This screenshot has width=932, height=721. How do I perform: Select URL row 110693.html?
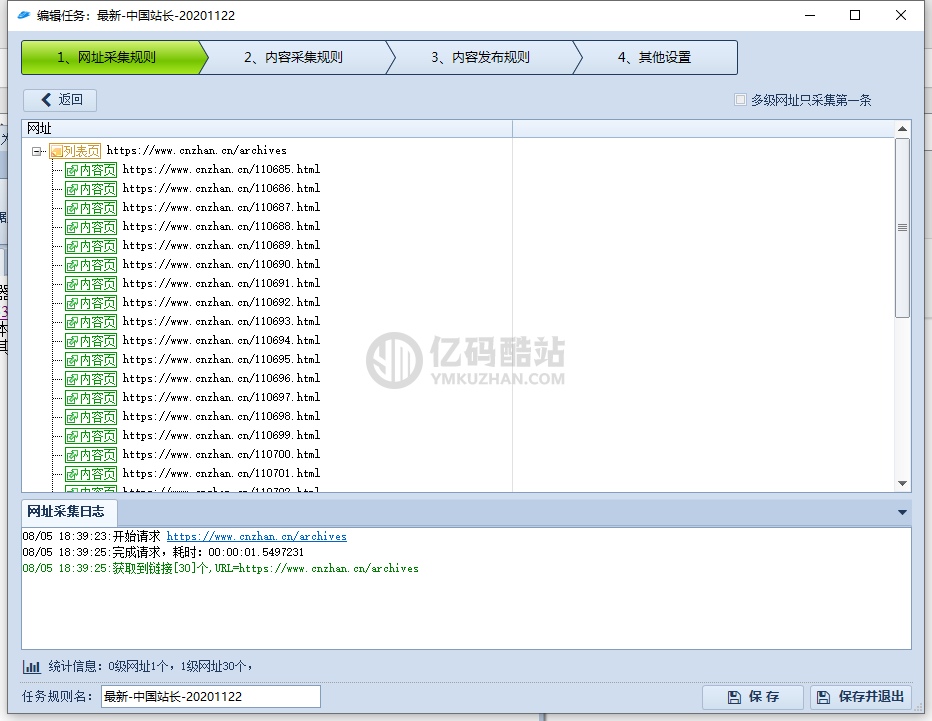click(222, 322)
